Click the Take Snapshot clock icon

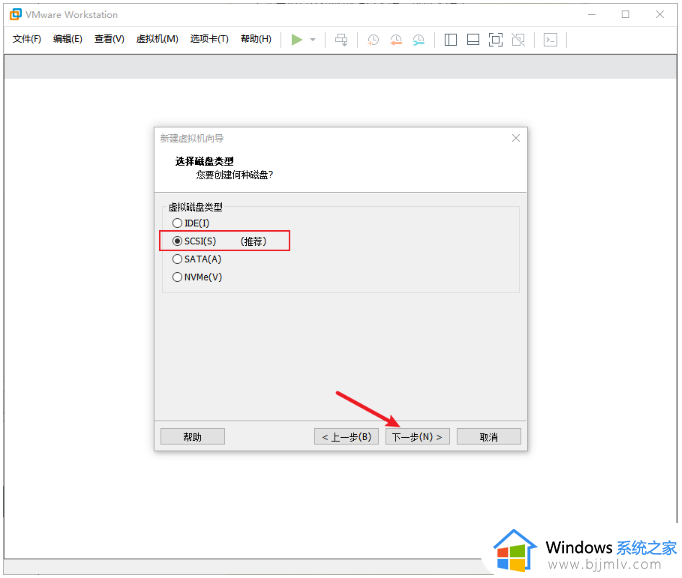tap(373, 40)
